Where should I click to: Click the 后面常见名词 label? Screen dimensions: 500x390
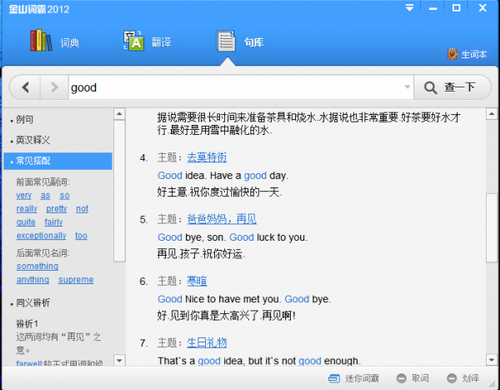[x=43, y=253]
